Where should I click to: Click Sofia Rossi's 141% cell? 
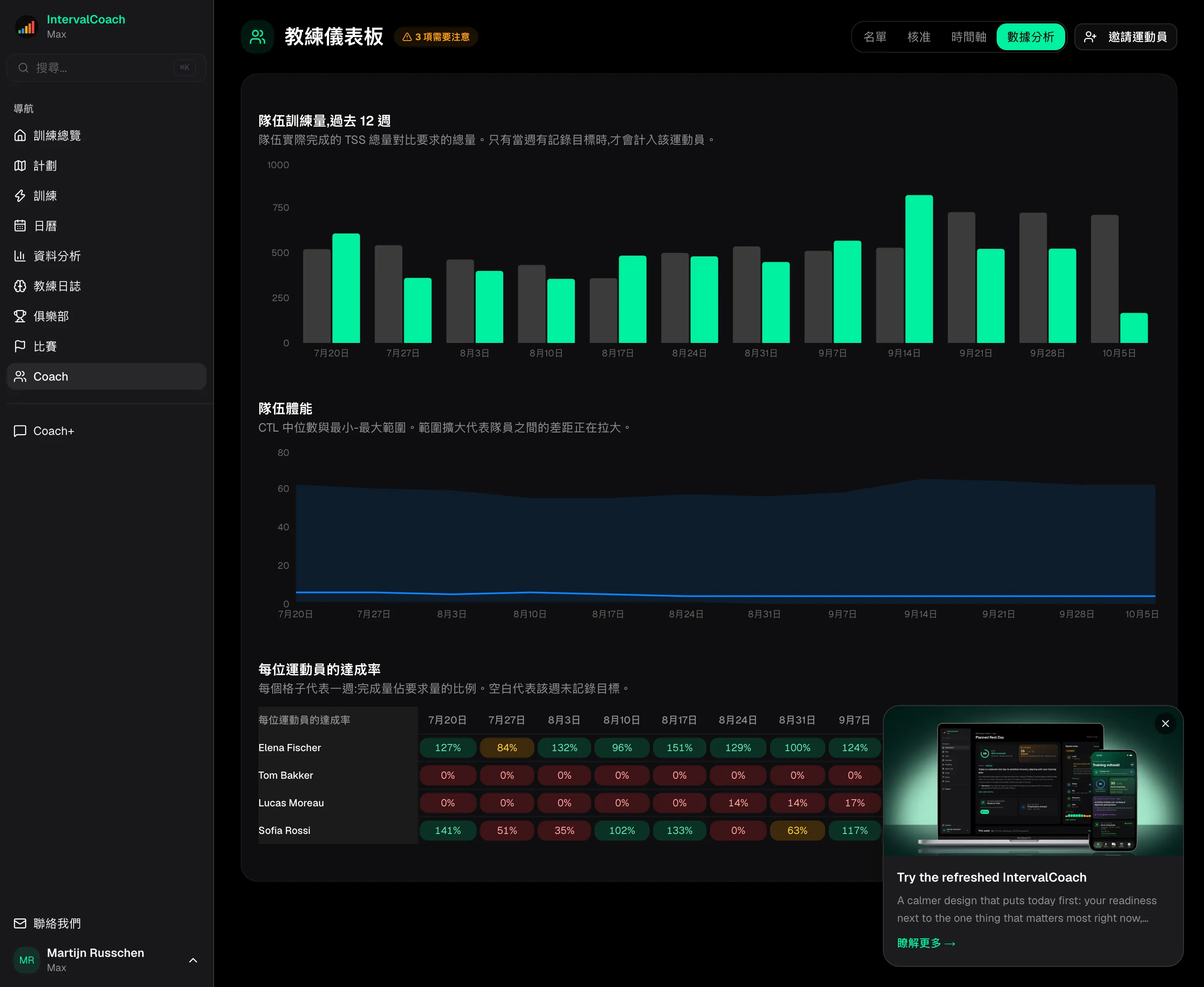click(448, 831)
